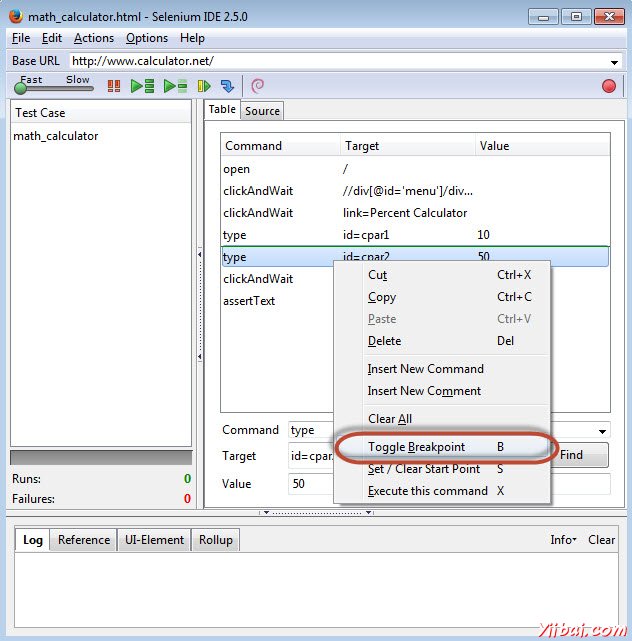Play current test case icon
632x641 pixels.
175,86
